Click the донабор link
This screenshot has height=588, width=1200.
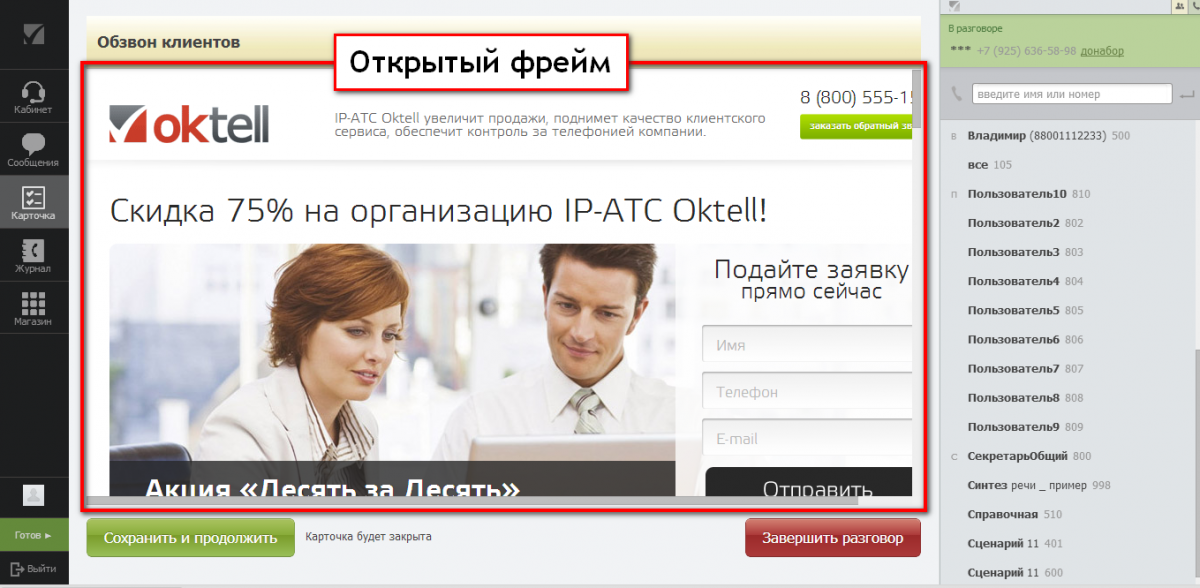pos(1102,51)
